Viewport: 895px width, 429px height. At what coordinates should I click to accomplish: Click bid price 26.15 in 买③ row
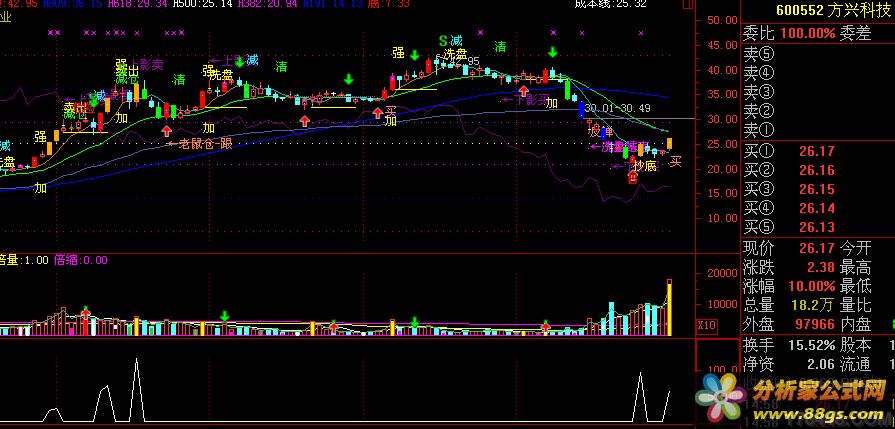817,189
